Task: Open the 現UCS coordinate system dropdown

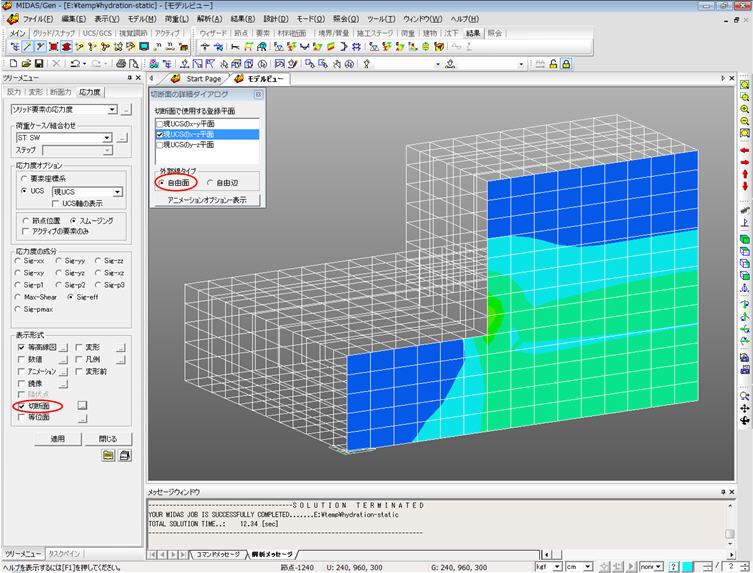Action: click(x=118, y=192)
